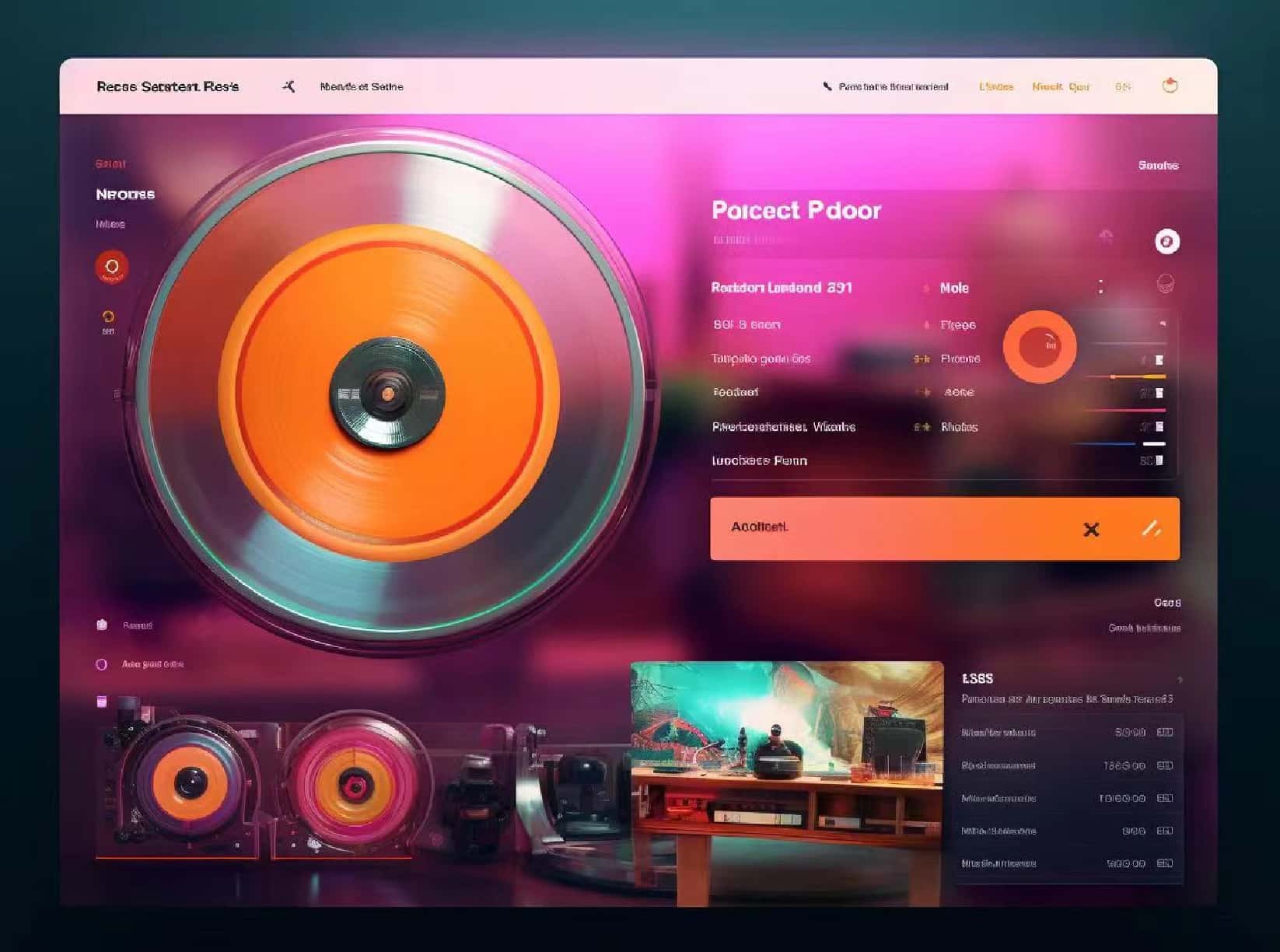Click the slash edit icon in orange banner

[1151, 529]
